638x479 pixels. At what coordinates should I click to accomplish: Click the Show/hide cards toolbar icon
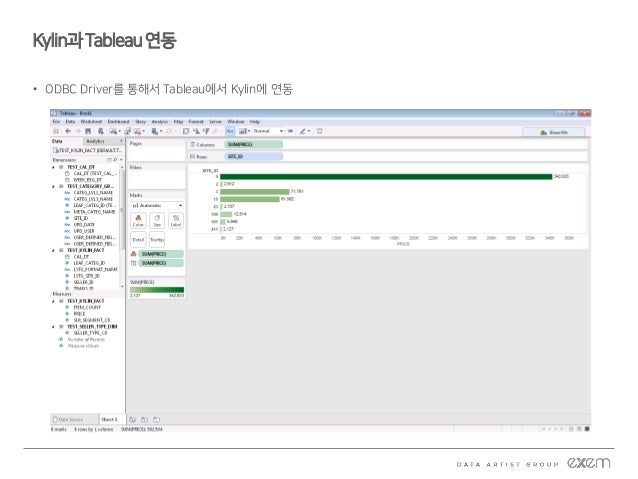tap(244, 131)
